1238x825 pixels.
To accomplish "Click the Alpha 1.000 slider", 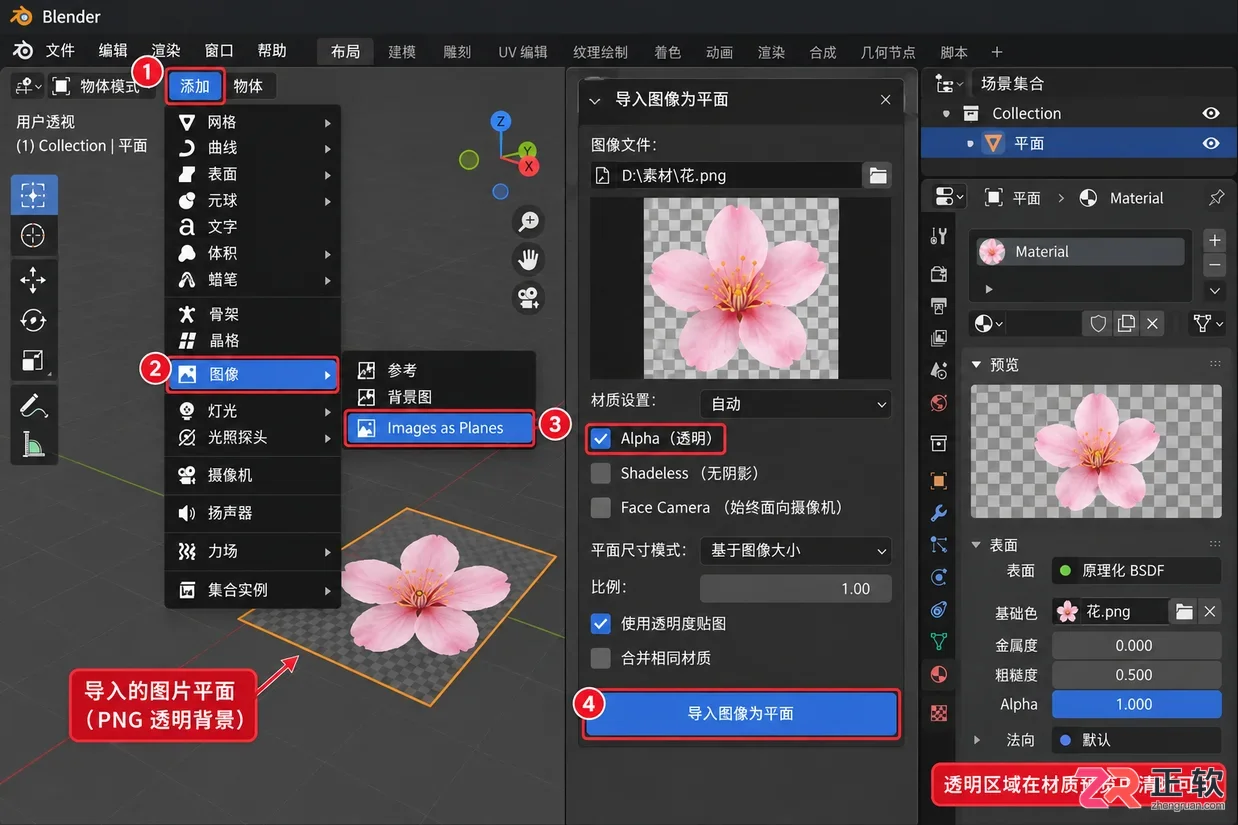I will click(x=1136, y=704).
